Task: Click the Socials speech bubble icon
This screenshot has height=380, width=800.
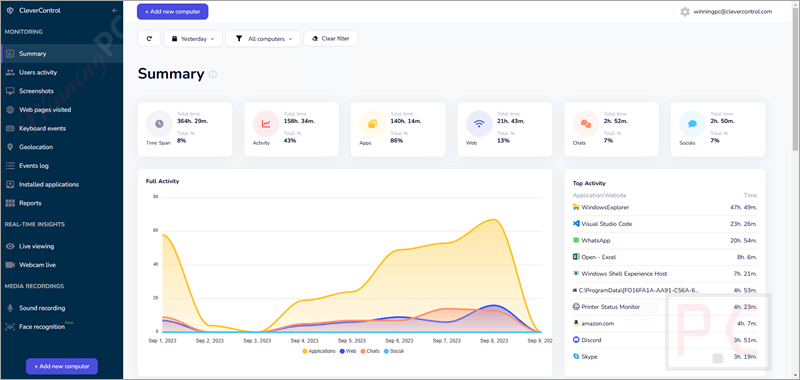Action: click(x=692, y=123)
